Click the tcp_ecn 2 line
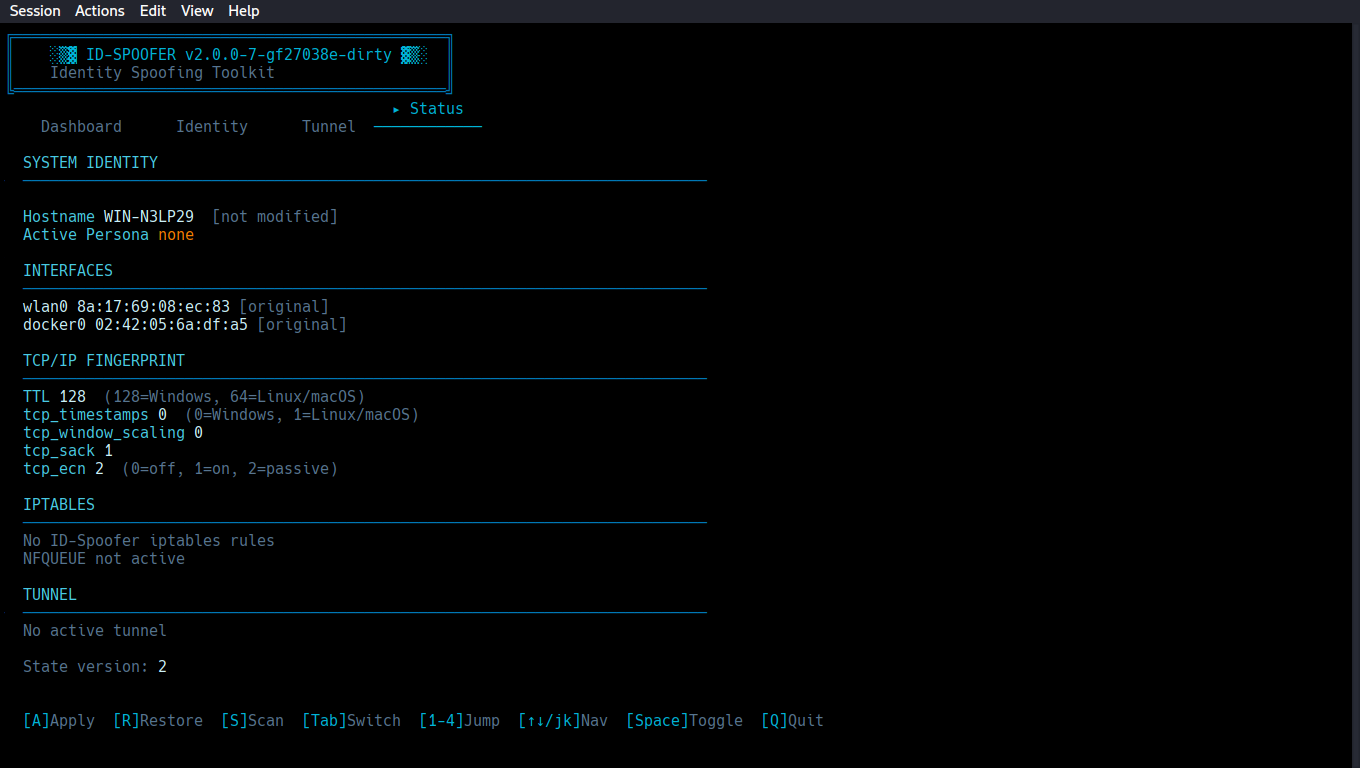The image size is (1360, 768). click(181, 469)
